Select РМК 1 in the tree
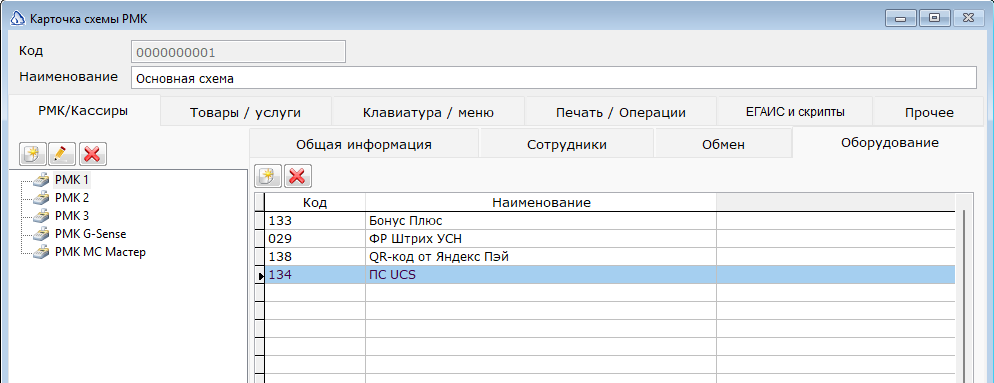This screenshot has height=383, width=994. tap(72, 179)
